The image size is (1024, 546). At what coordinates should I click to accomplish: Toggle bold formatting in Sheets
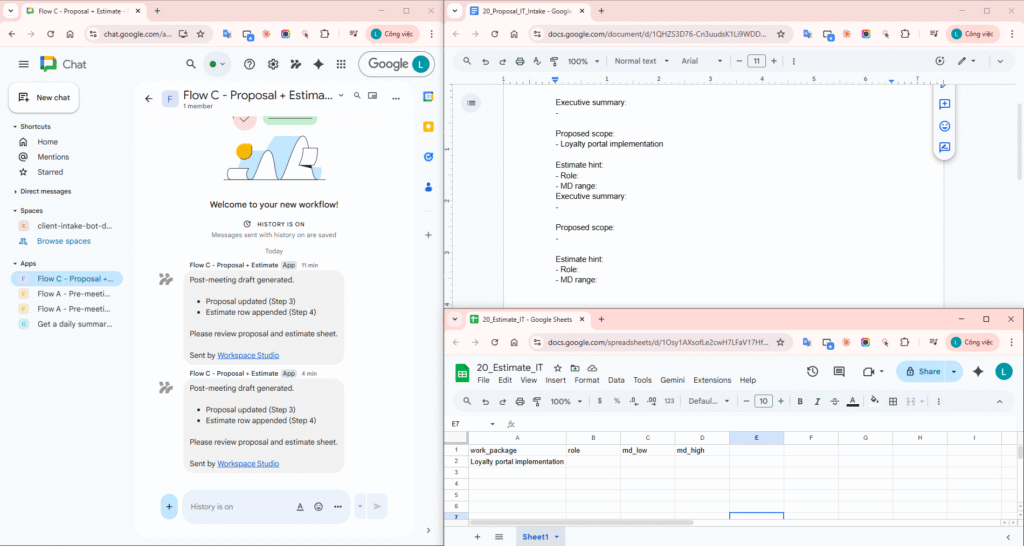pyautogui.click(x=800, y=401)
